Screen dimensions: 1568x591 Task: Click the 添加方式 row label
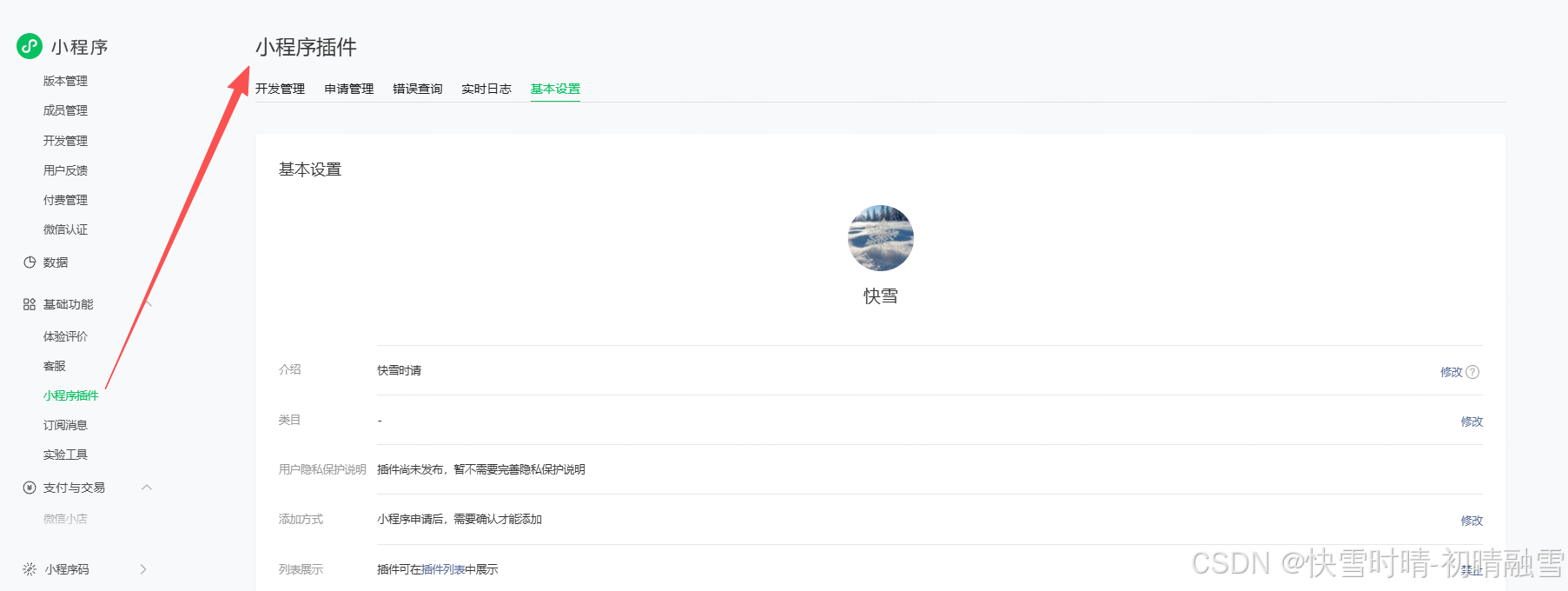[x=301, y=519]
